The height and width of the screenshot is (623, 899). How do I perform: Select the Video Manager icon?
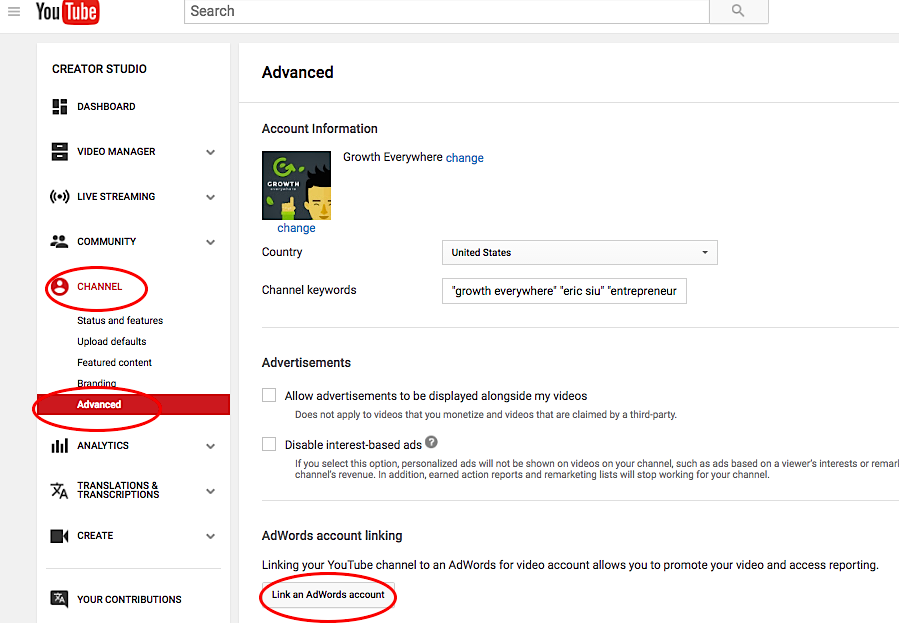pos(57,151)
